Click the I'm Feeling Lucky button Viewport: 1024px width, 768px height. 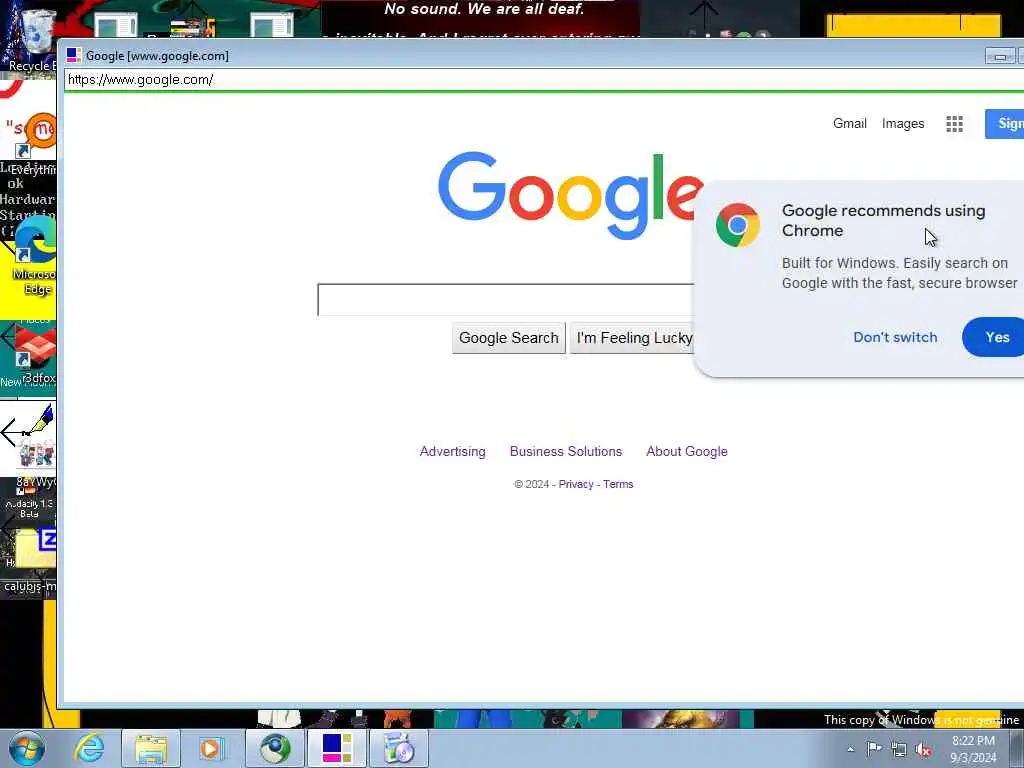632,338
